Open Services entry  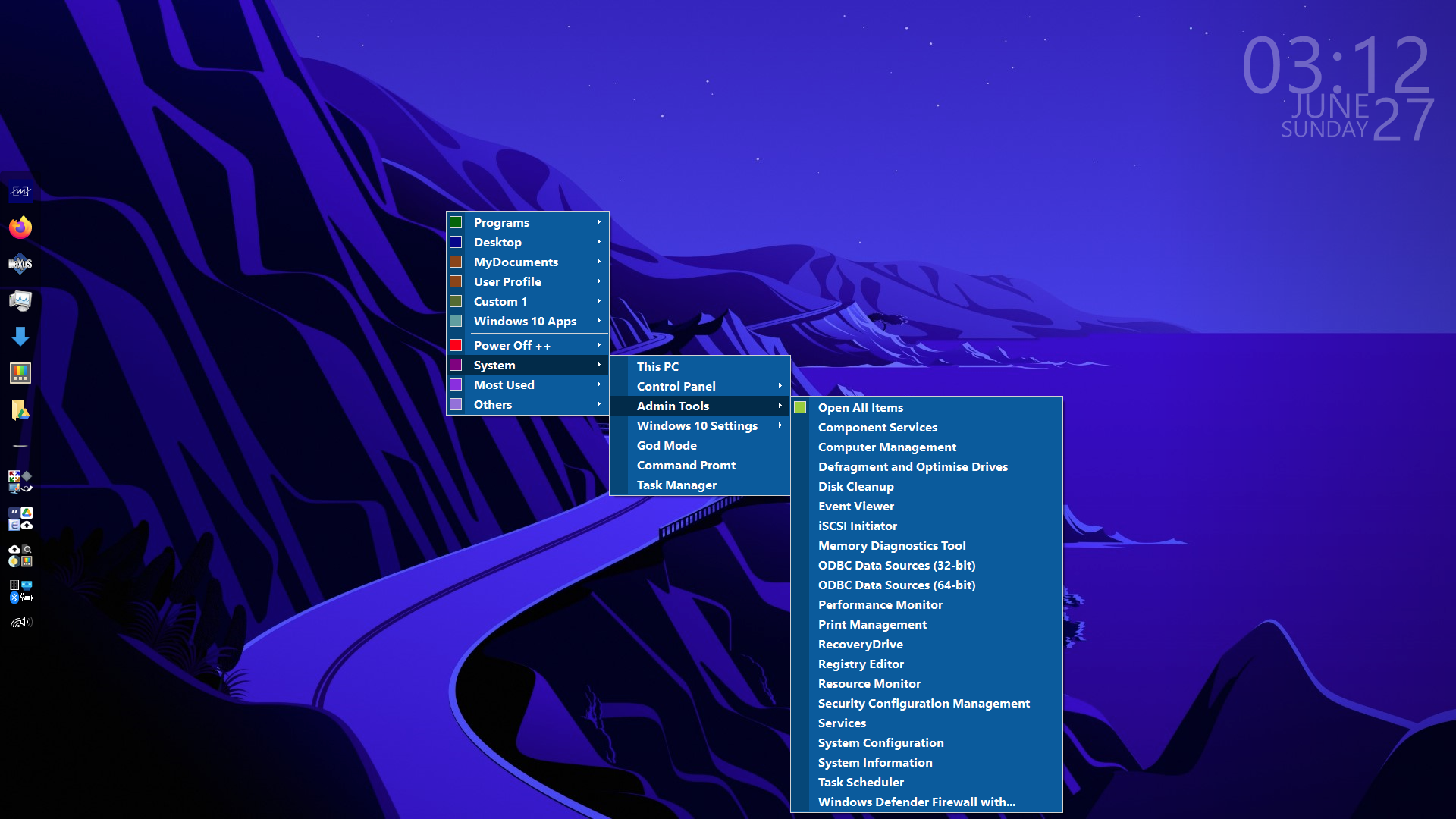[x=927, y=723]
